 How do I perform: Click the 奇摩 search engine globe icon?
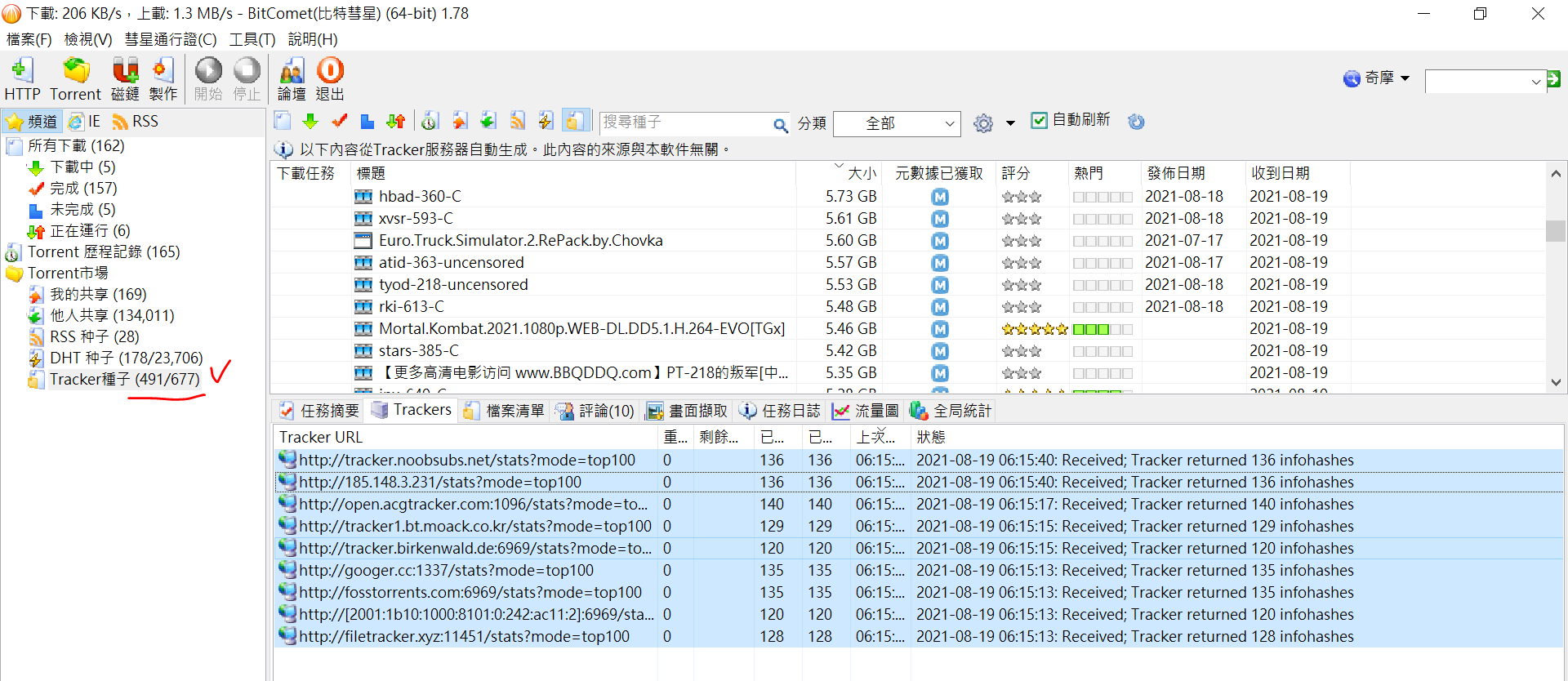pos(1352,78)
